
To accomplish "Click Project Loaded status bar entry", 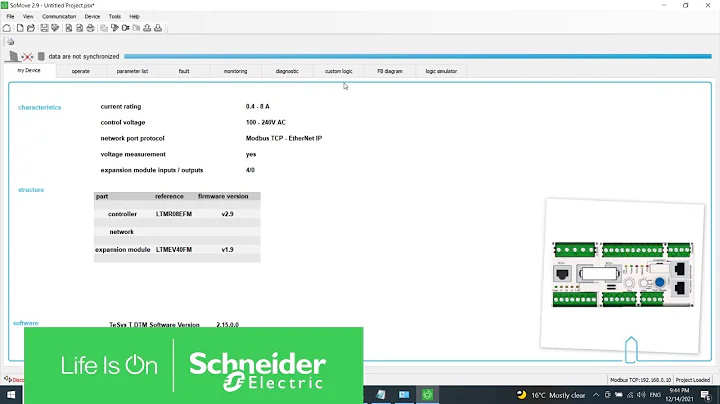I will 692,380.
